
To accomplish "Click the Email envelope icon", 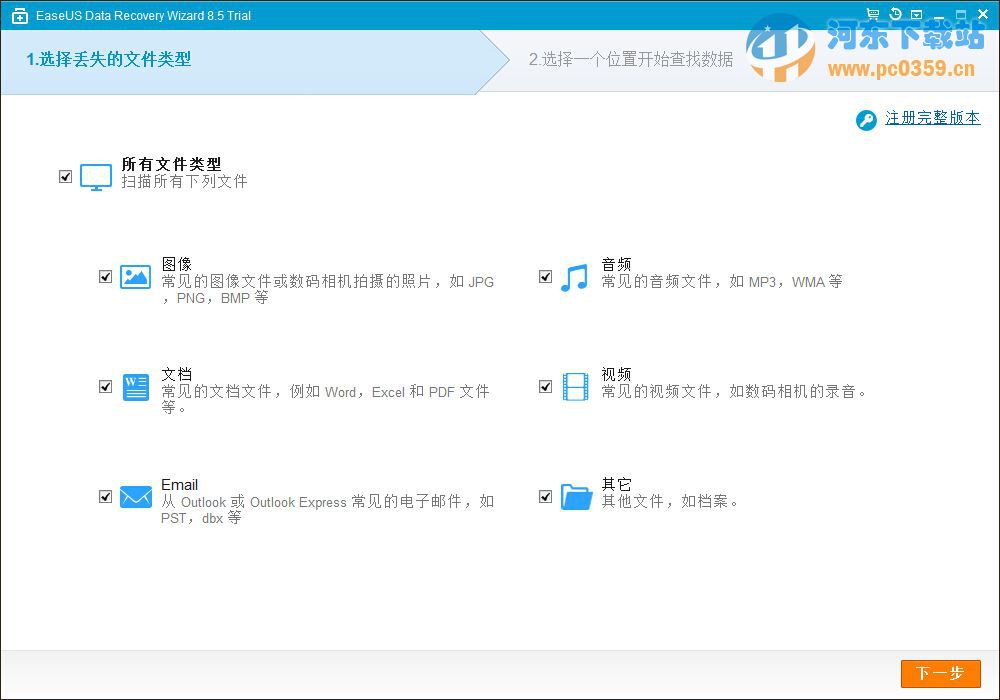I will point(135,497).
